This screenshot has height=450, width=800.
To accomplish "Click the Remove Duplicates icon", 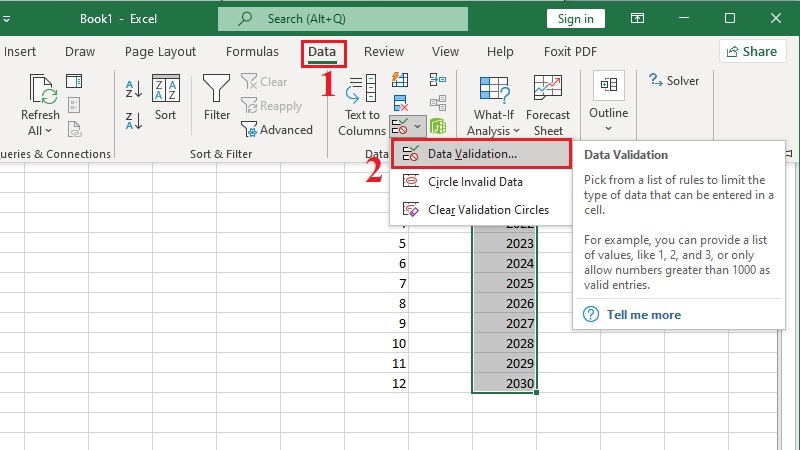I will pyautogui.click(x=401, y=103).
